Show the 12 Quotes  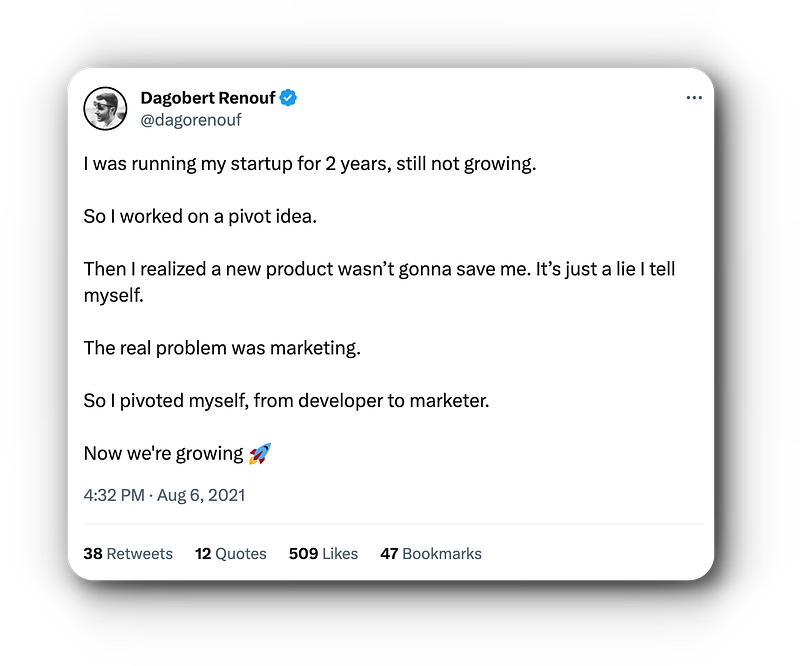pyautogui.click(x=230, y=553)
